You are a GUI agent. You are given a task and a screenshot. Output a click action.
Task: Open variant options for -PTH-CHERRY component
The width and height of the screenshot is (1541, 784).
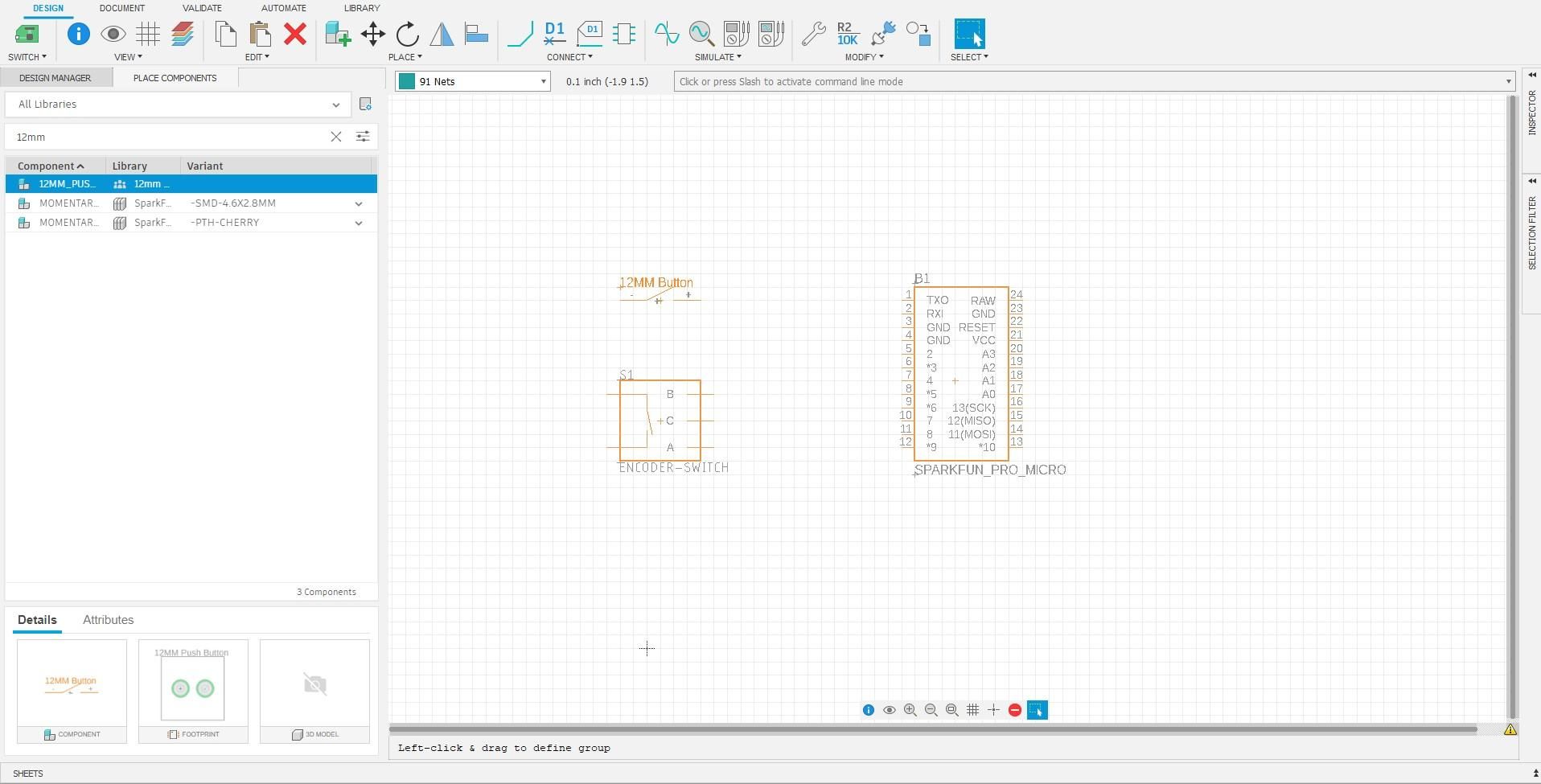(x=359, y=223)
